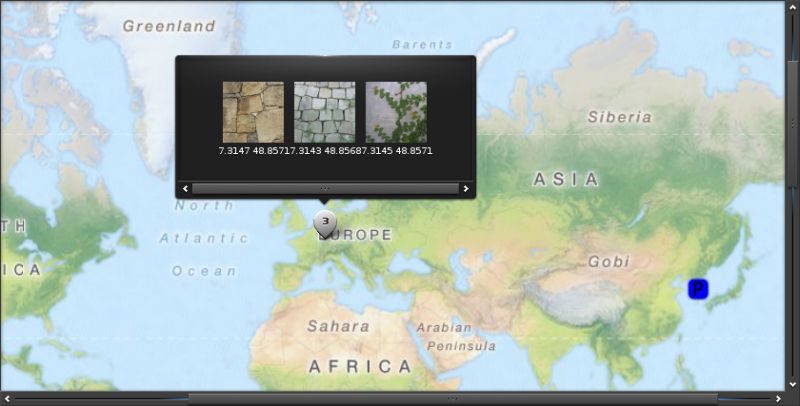Click the EUROPE map label
This screenshot has width=800, height=406.
pos(356,235)
